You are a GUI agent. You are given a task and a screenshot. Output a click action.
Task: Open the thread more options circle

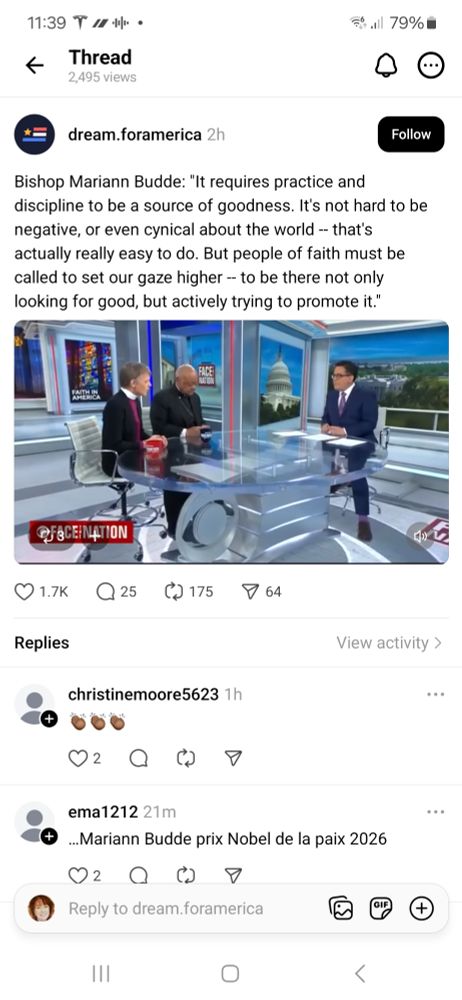431,65
